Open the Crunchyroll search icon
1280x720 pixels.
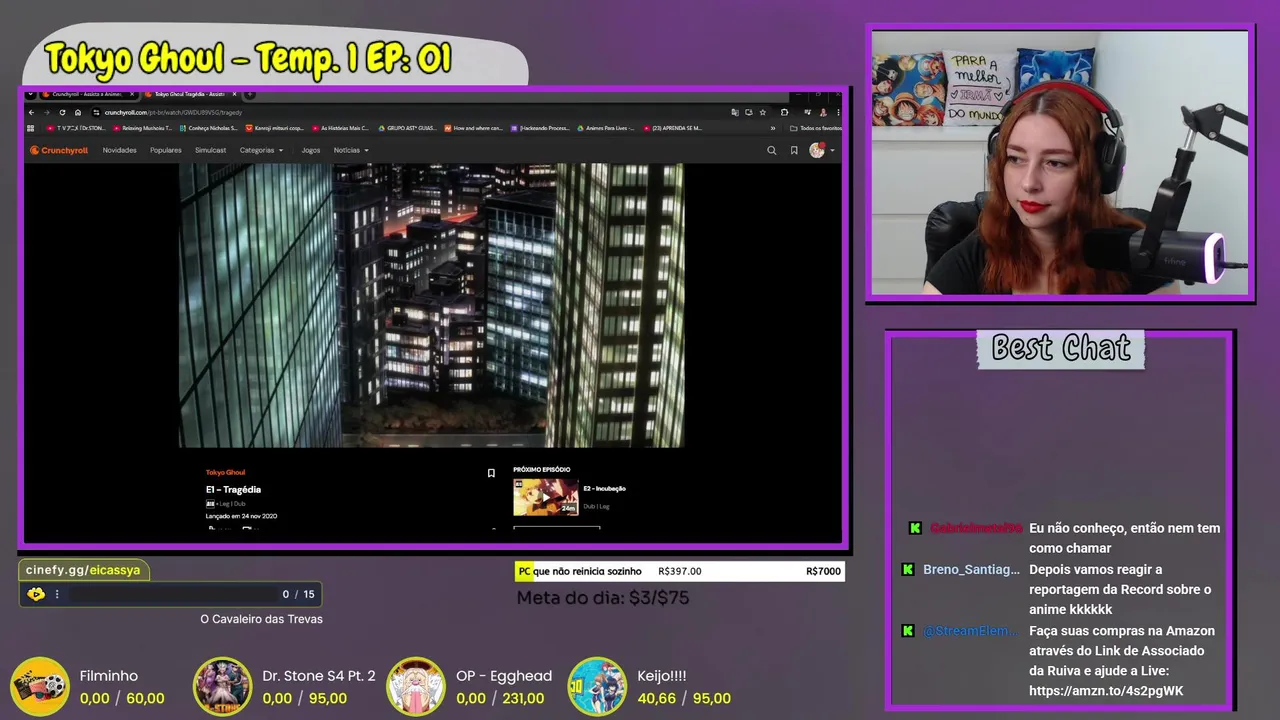pyautogui.click(x=771, y=150)
